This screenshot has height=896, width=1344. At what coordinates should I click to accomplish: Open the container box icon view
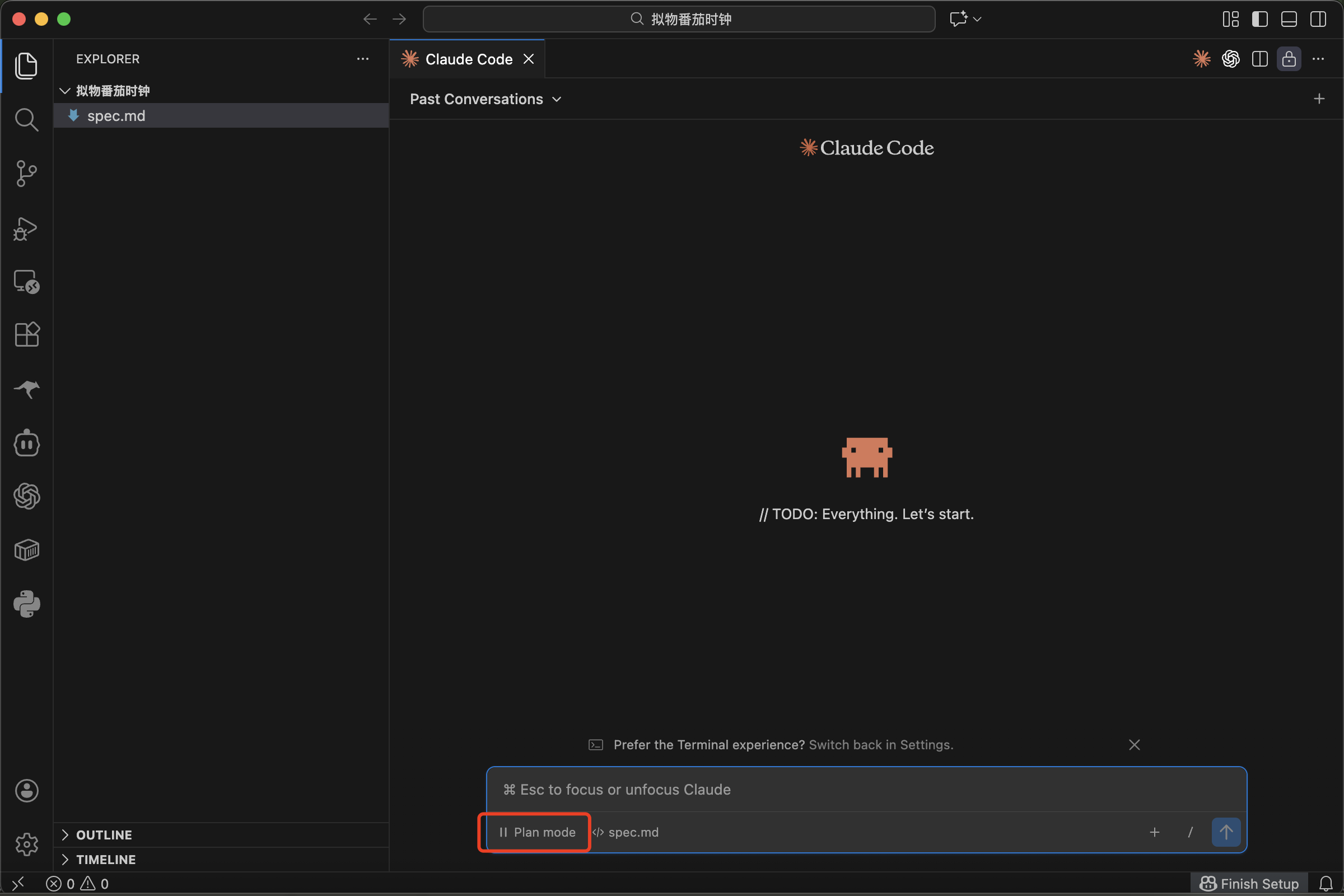coord(26,550)
